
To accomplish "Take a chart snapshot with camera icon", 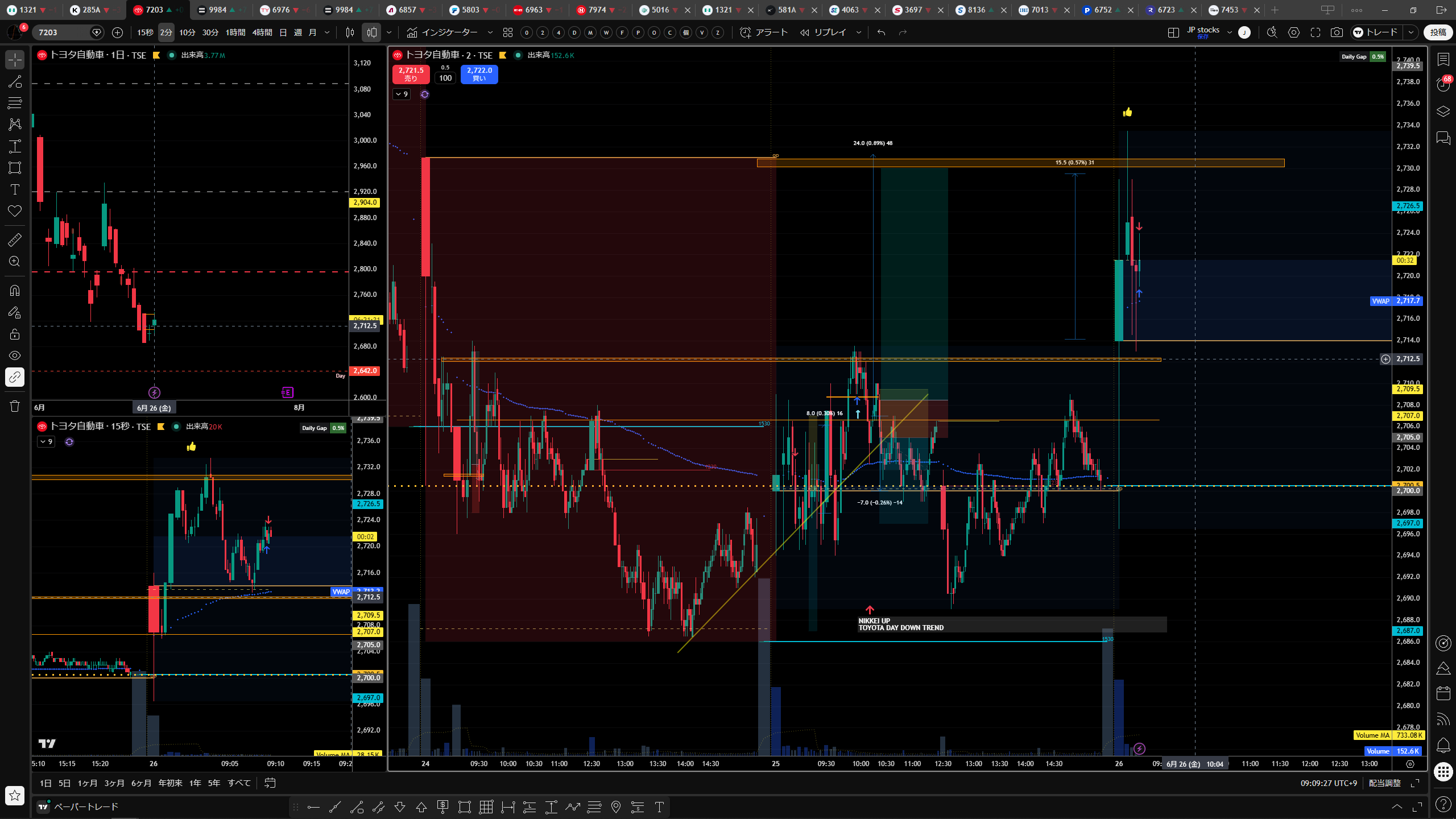I will [x=1337, y=32].
